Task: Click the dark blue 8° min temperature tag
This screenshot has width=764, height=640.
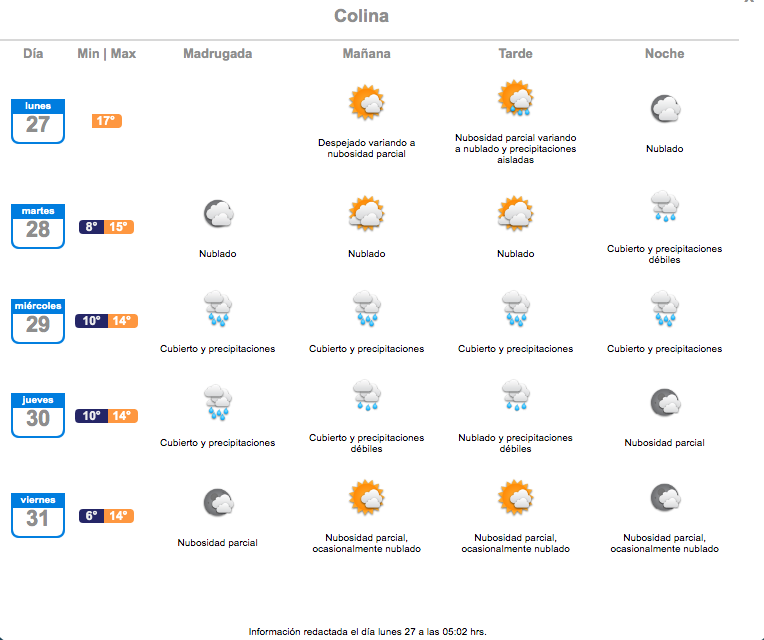Action: 92,226
